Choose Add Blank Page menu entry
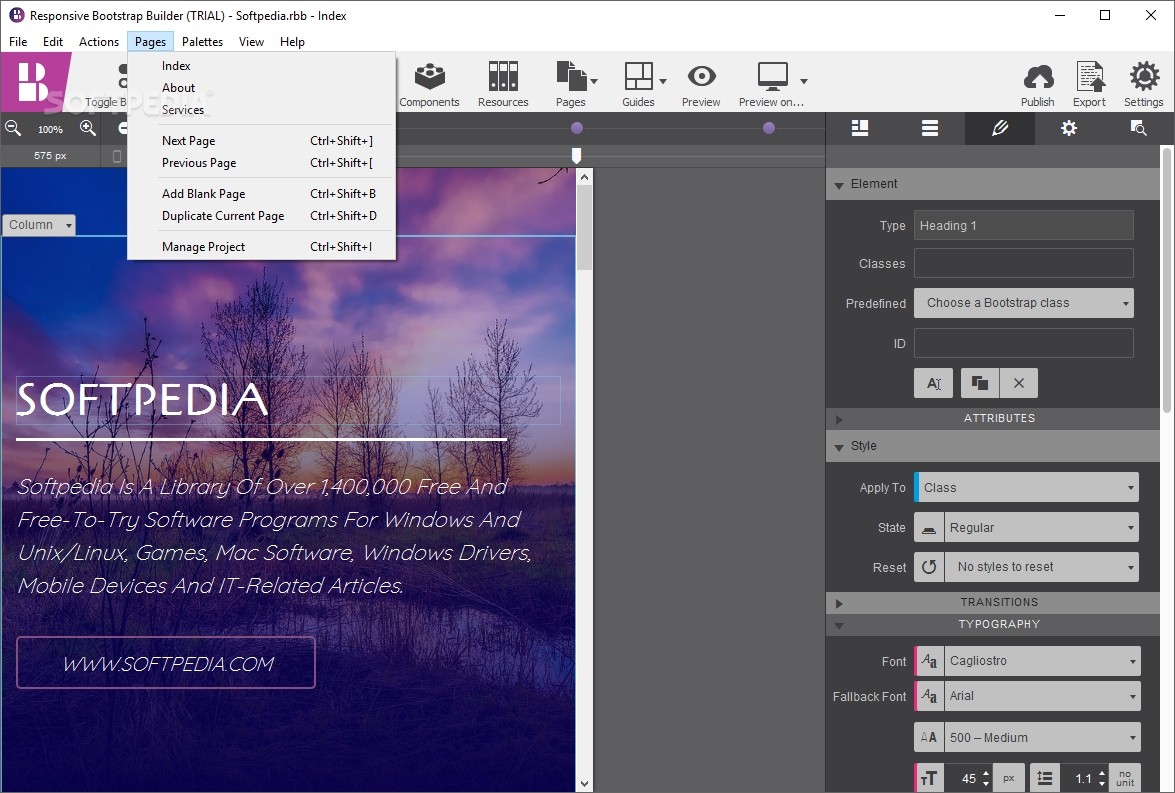The width and height of the screenshot is (1175, 793). pos(261,193)
